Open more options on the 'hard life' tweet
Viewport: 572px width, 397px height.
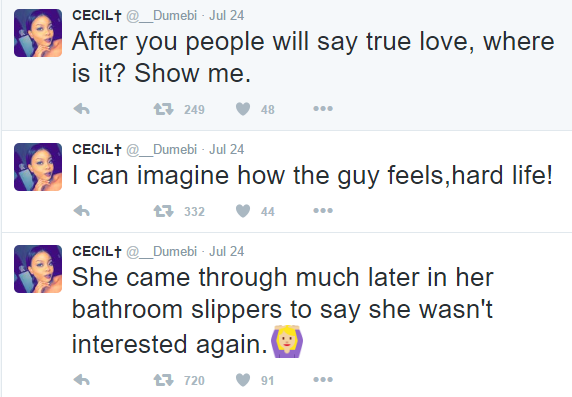pyautogui.click(x=323, y=211)
